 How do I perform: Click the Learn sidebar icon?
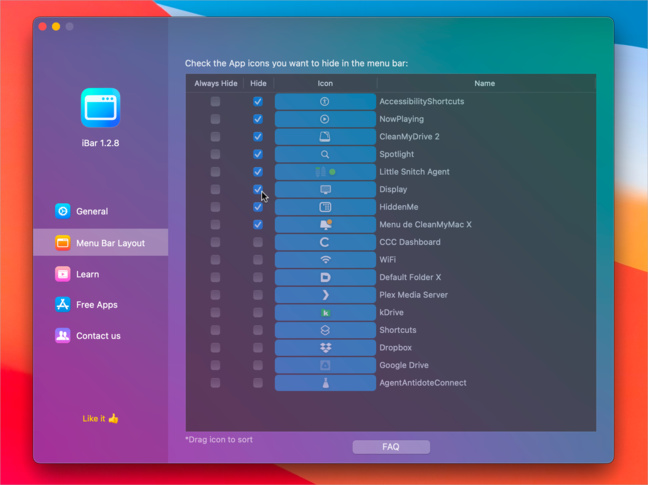63,274
